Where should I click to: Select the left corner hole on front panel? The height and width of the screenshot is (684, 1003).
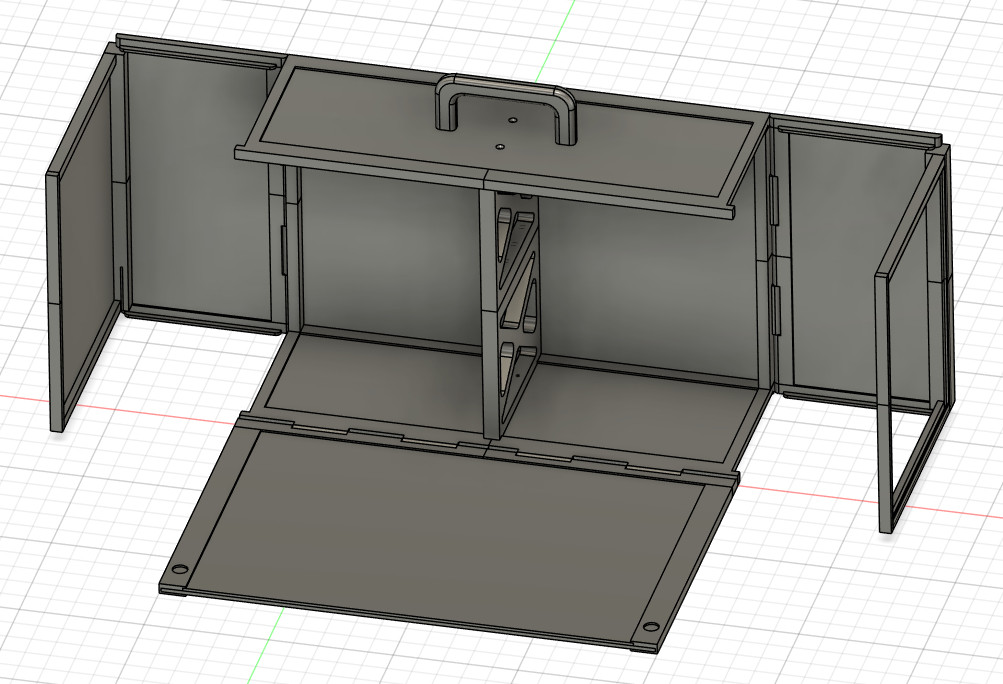(180, 569)
